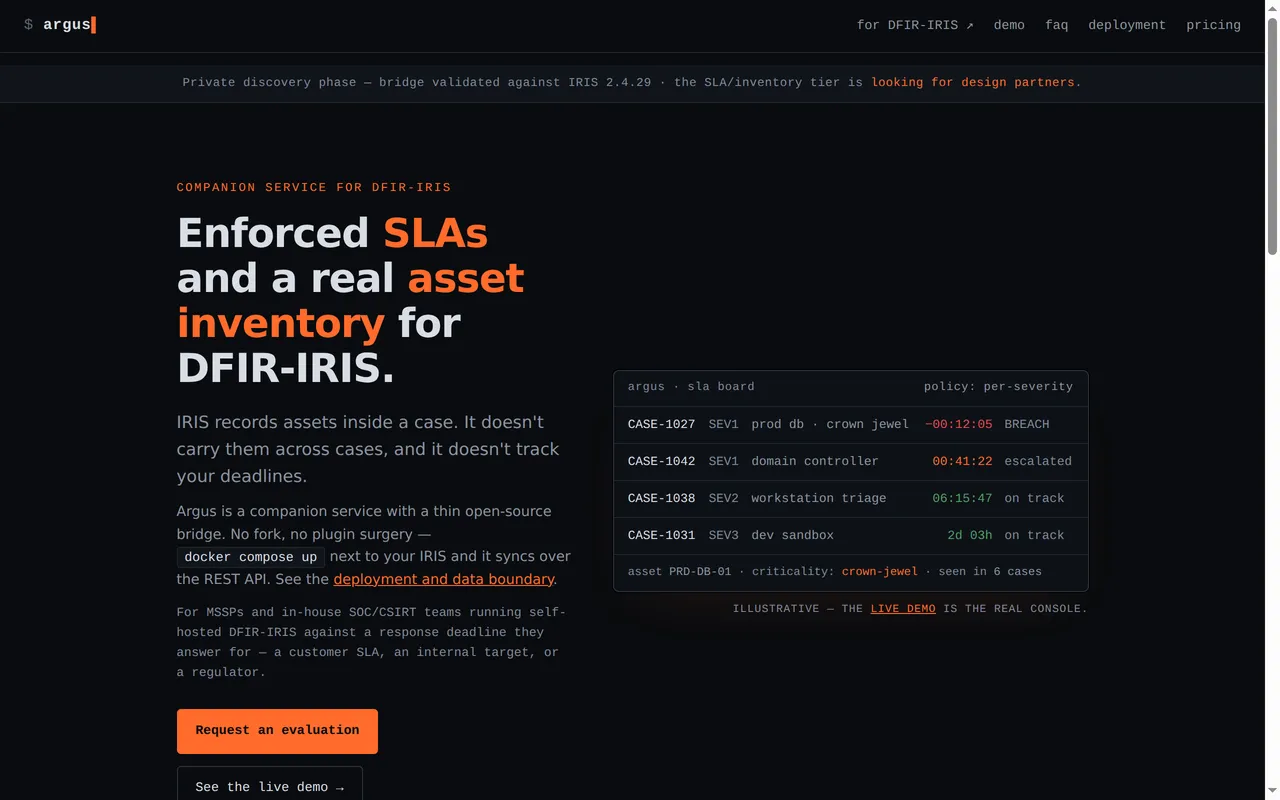
Task: Click 'on track' status in CASE-1031 row
Action: tap(1034, 535)
